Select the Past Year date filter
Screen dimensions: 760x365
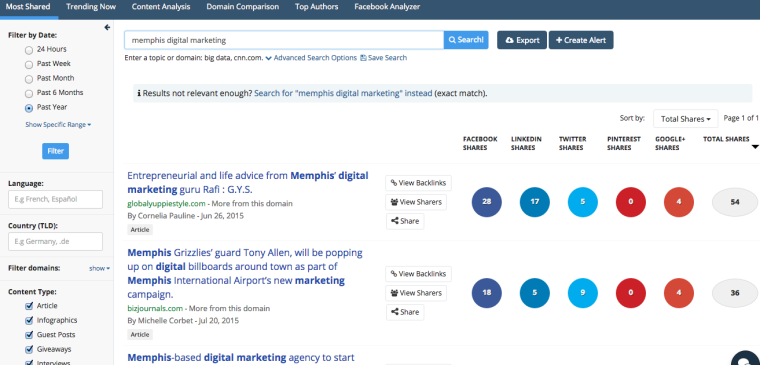coord(29,108)
